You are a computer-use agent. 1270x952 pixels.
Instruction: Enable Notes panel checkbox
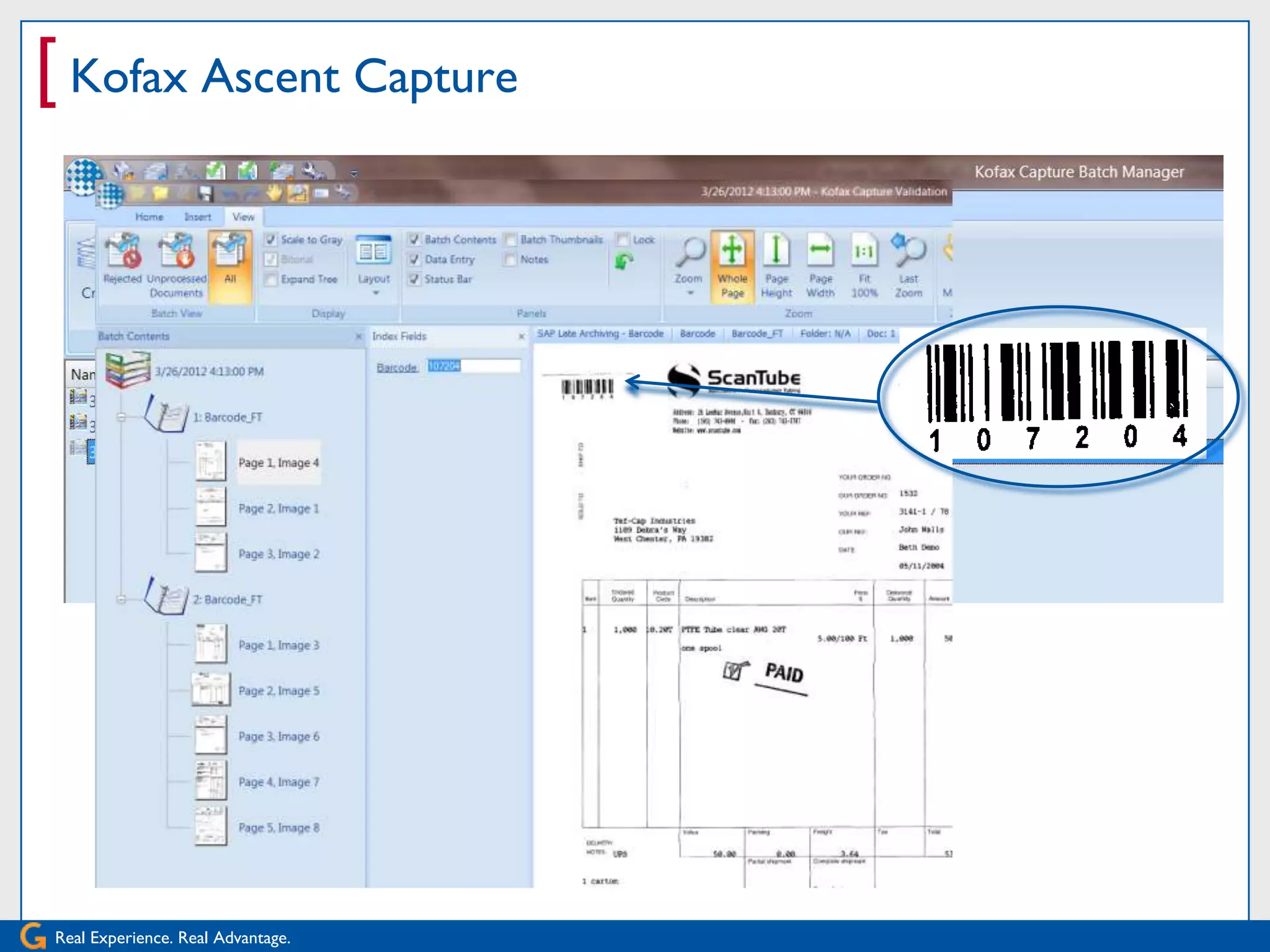coord(510,259)
